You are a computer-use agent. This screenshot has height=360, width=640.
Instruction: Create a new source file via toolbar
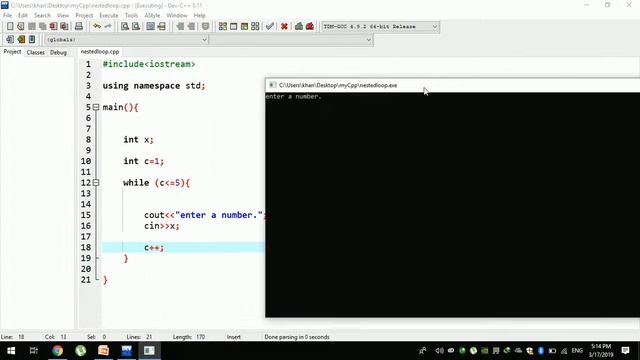pyautogui.click(x=10, y=27)
